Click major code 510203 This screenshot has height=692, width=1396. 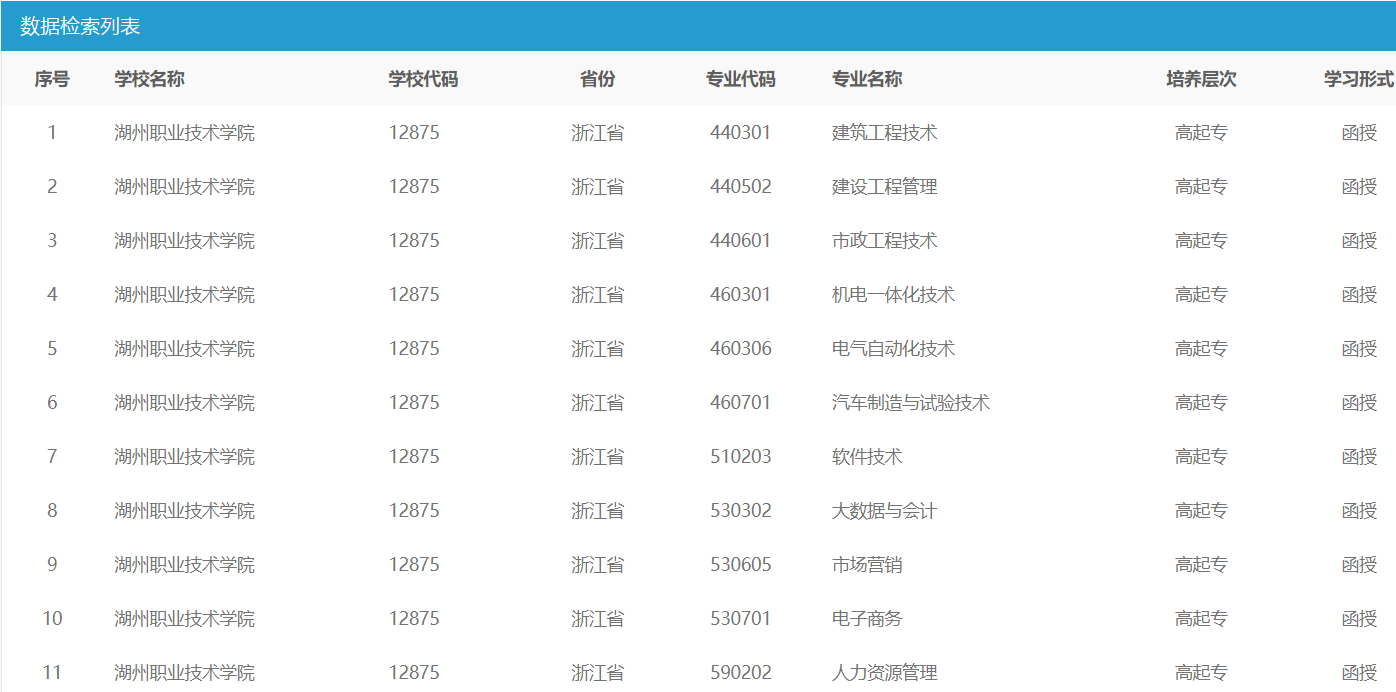pos(741,457)
